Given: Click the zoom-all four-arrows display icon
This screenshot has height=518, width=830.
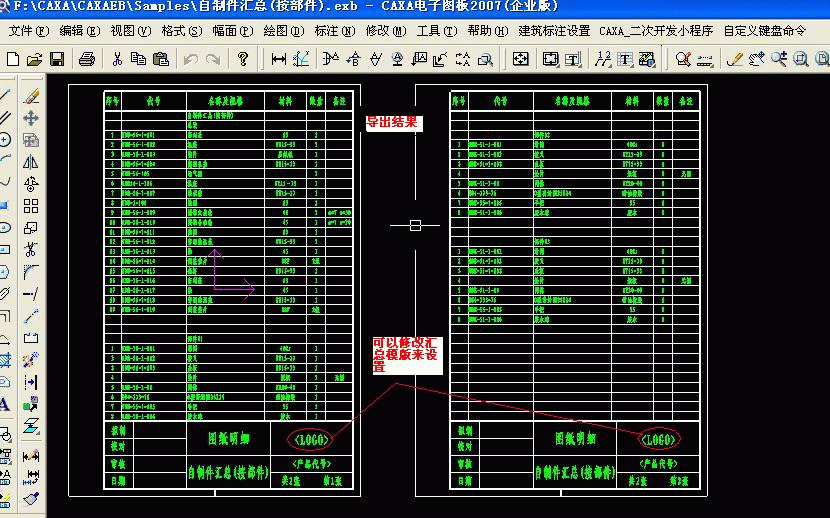Looking at the screenshot, I should (x=520, y=59).
